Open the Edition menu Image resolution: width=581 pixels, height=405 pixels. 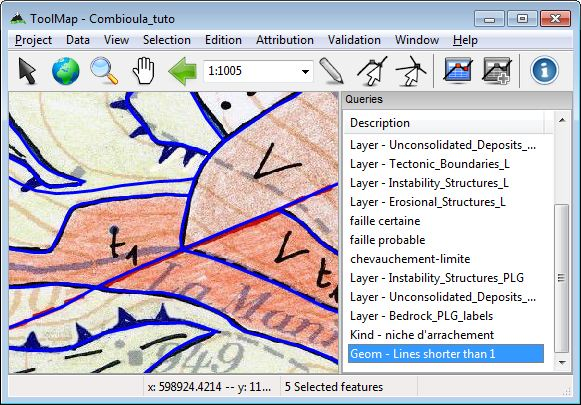point(223,40)
